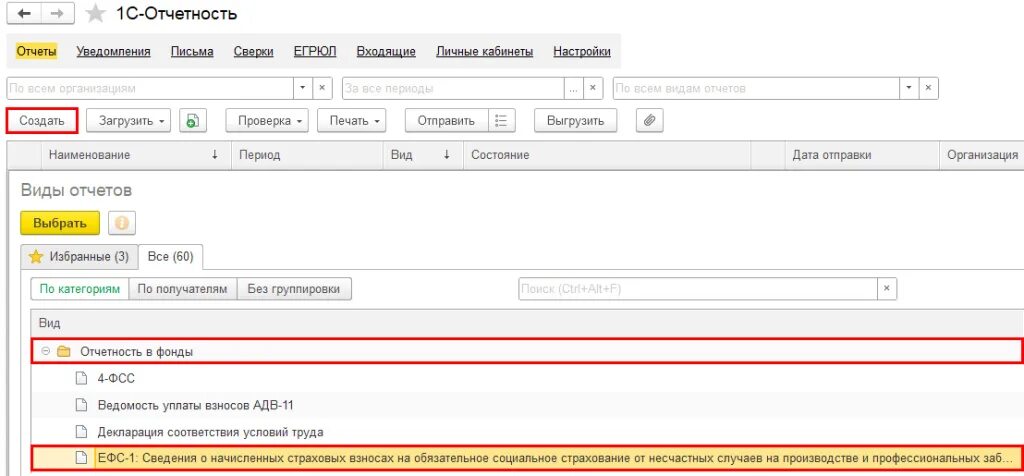
Task: Open the Настройки section
Action: [582, 52]
